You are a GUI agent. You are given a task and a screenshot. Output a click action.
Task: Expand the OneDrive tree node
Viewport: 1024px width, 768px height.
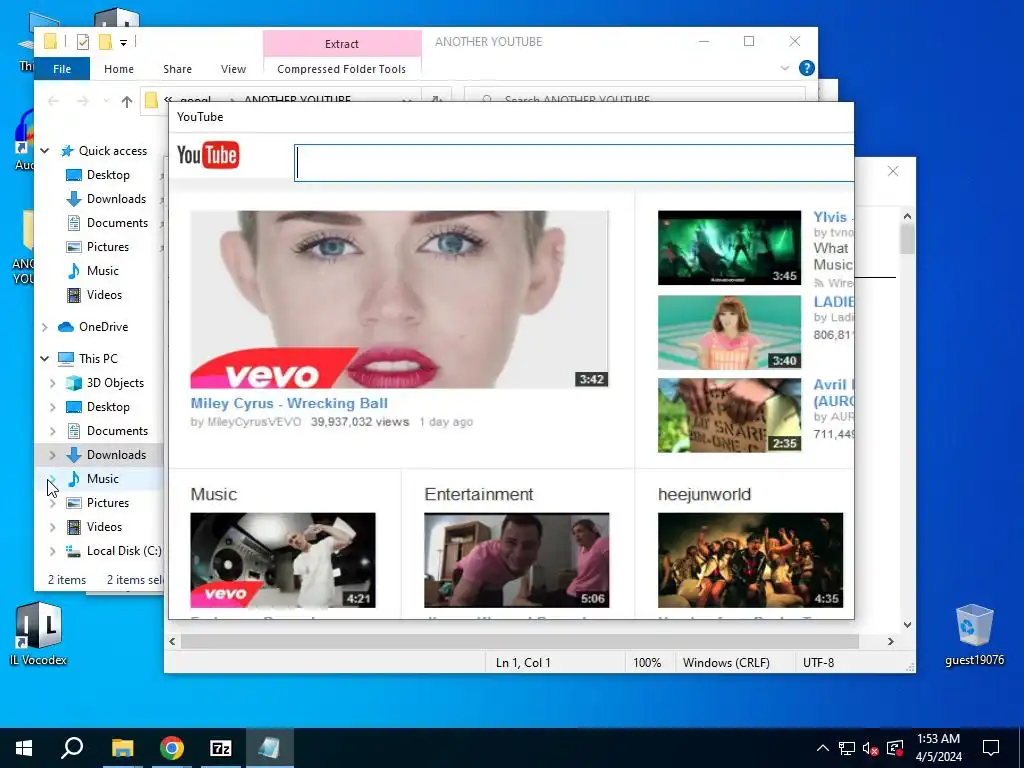[44, 327]
